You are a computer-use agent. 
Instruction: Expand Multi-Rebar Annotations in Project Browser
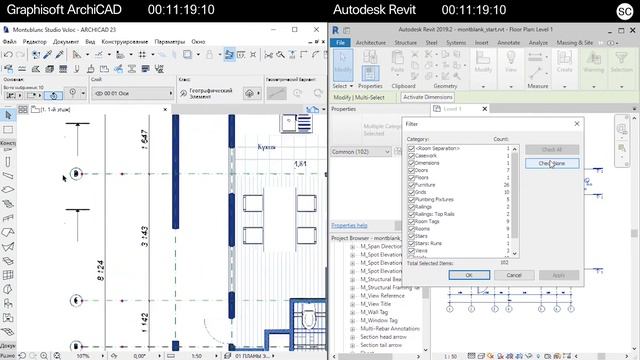[353, 329]
